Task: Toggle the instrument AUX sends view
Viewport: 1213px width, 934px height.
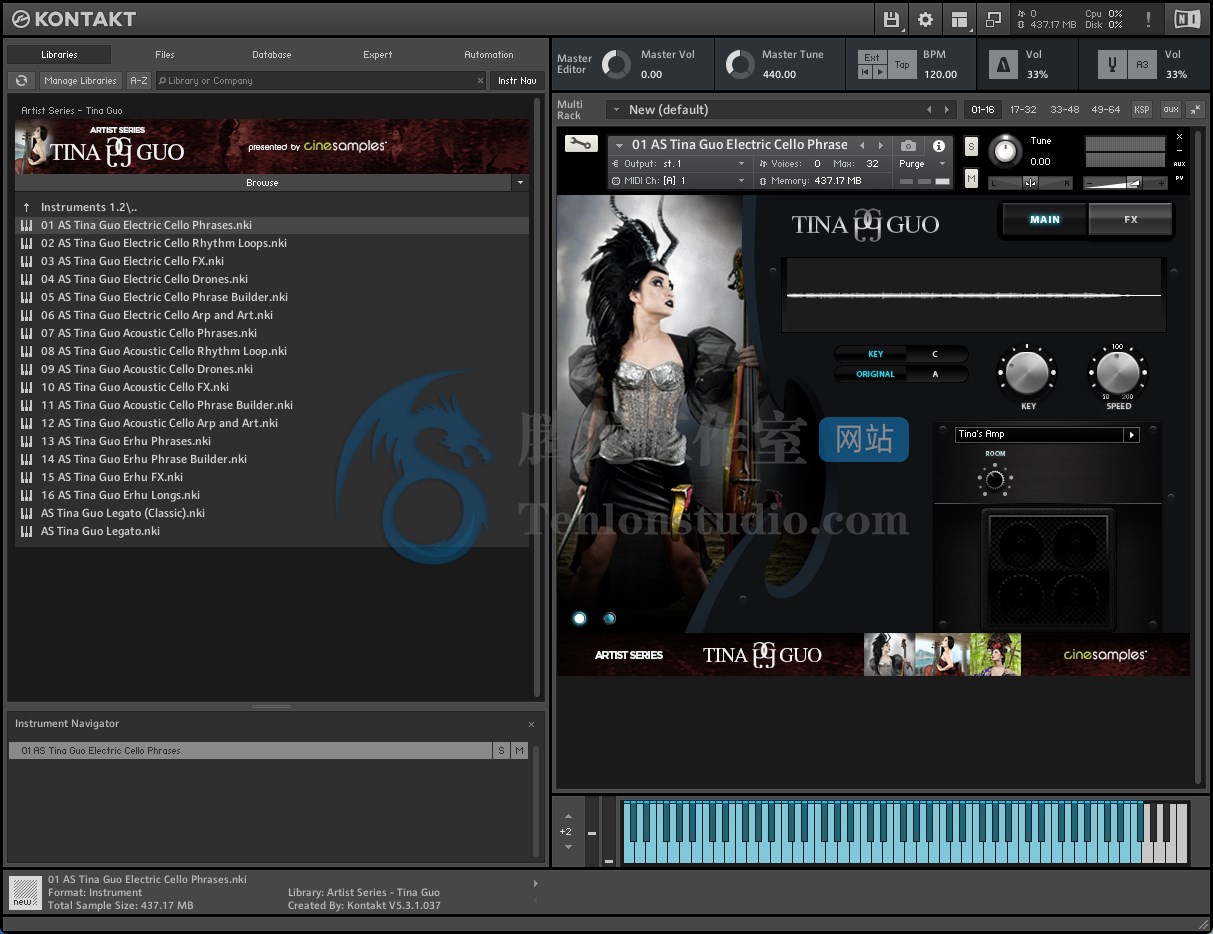Action: coord(1179,164)
